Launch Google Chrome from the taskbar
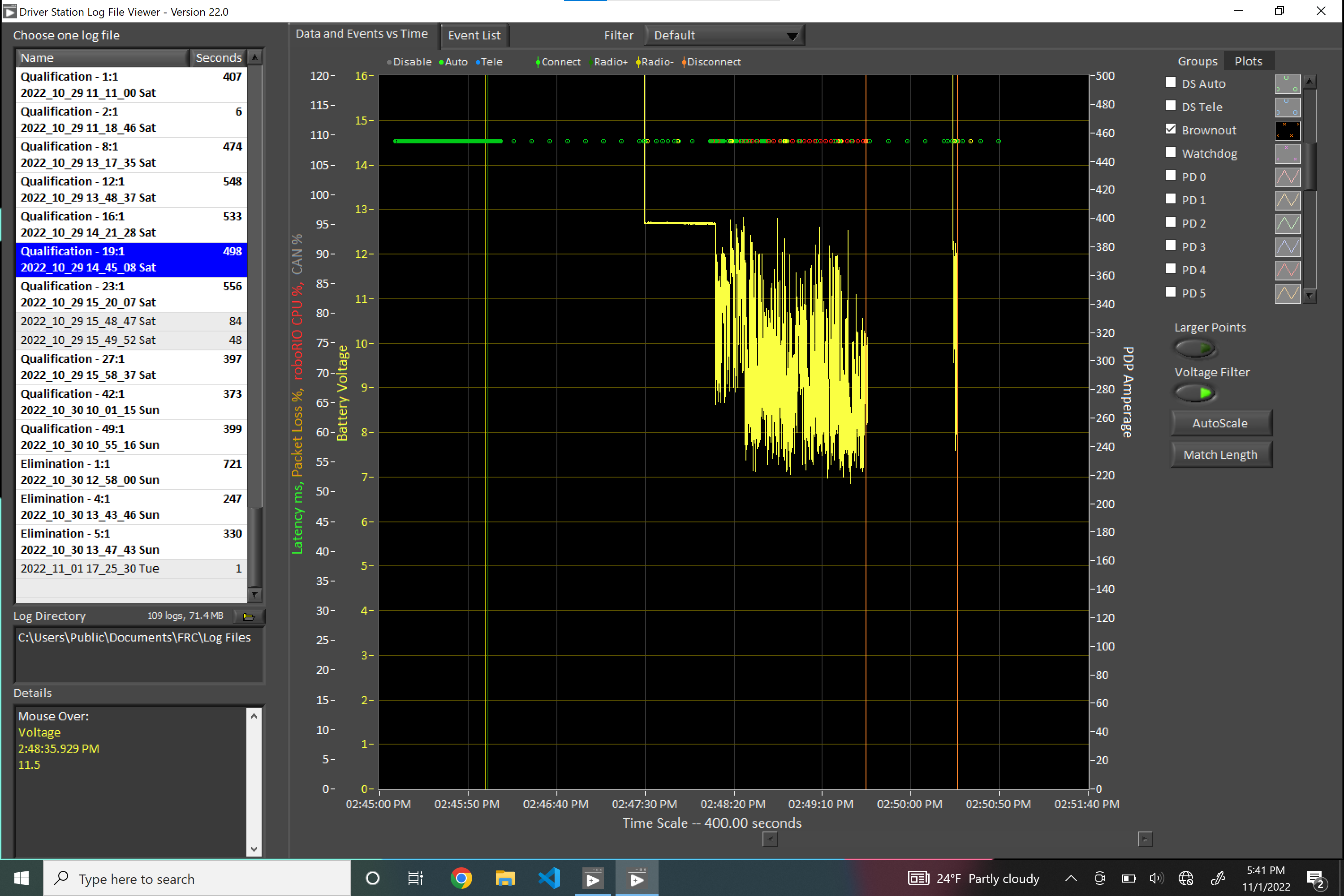Image resolution: width=1344 pixels, height=896 pixels. tap(461, 878)
